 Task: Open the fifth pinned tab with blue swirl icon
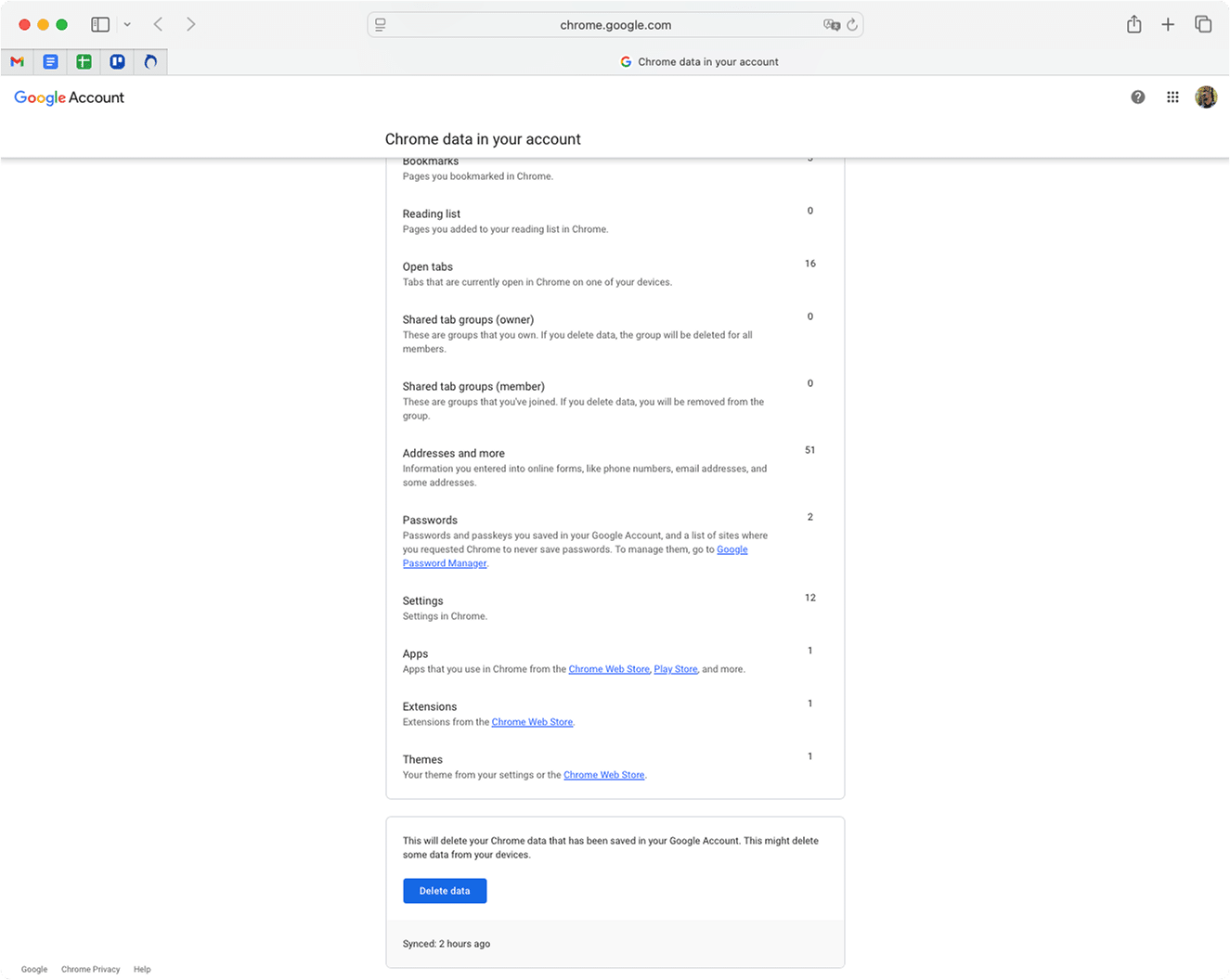[x=150, y=62]
